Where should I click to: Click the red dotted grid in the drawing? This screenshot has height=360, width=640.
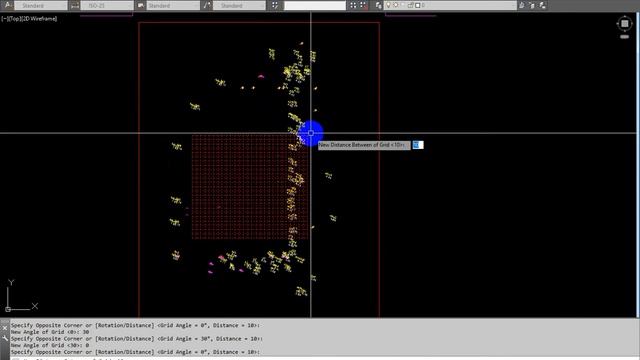click(250, 187)
